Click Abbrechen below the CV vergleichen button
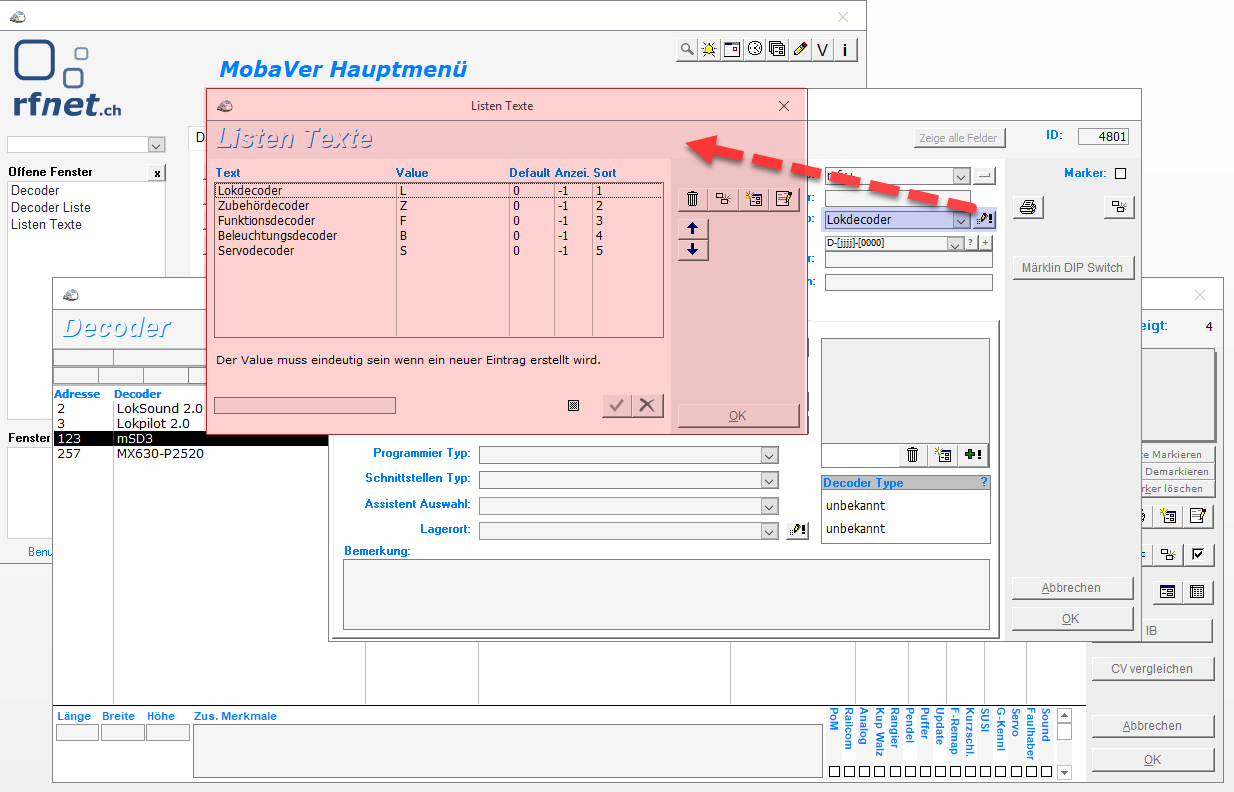The width and height of the screenshot is (1234, 792). pyautogui.click(x=1152, y=726)
